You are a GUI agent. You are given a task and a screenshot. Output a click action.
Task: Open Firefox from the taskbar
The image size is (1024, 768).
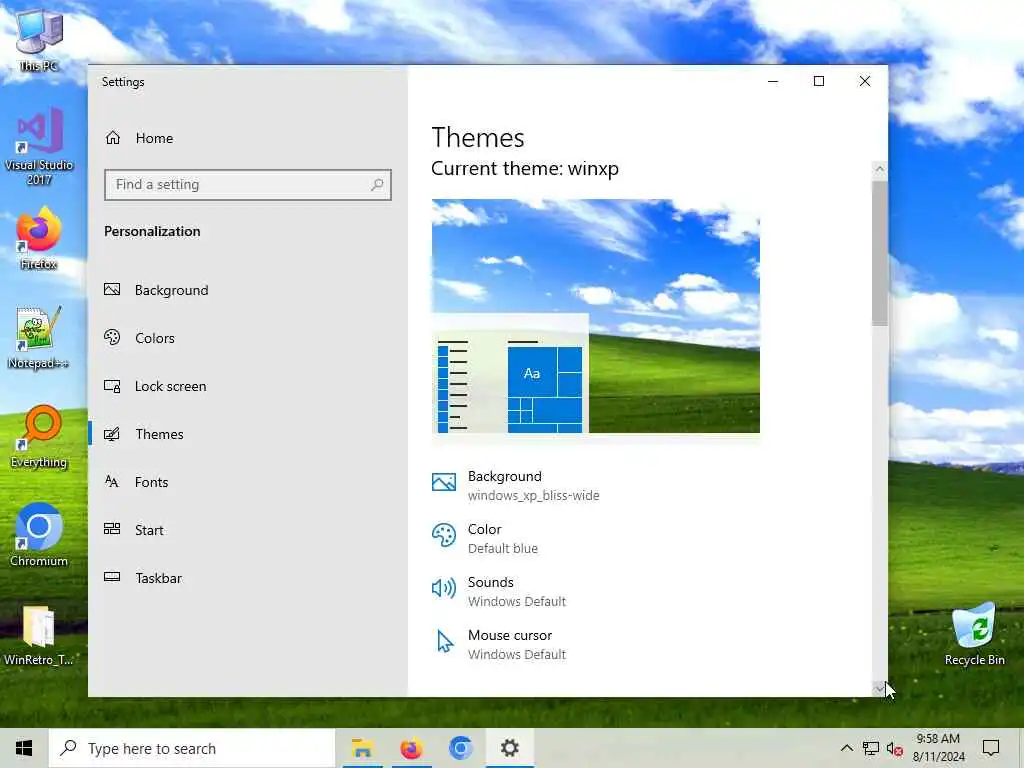pos(411,748)
